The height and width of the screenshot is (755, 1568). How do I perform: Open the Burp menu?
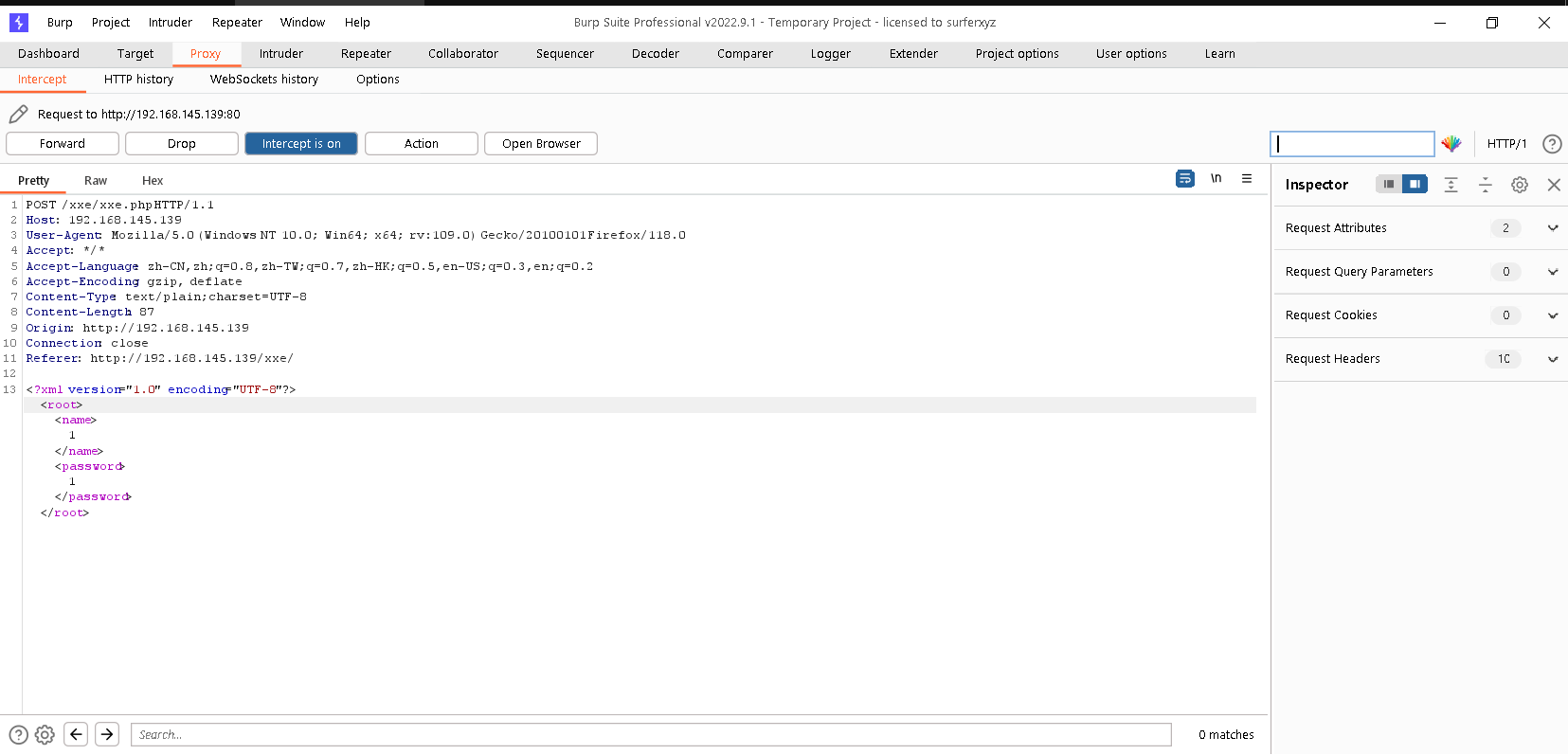coord(60,23)
